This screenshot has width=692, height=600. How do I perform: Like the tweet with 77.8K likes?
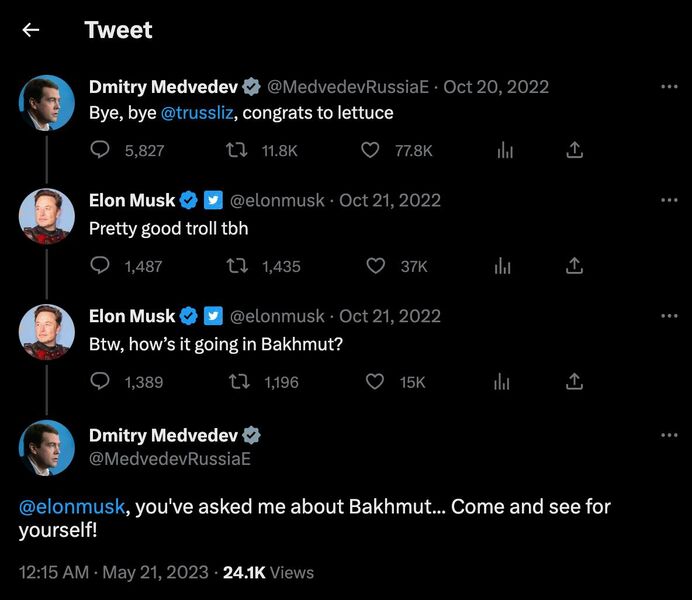pos(371,150)
